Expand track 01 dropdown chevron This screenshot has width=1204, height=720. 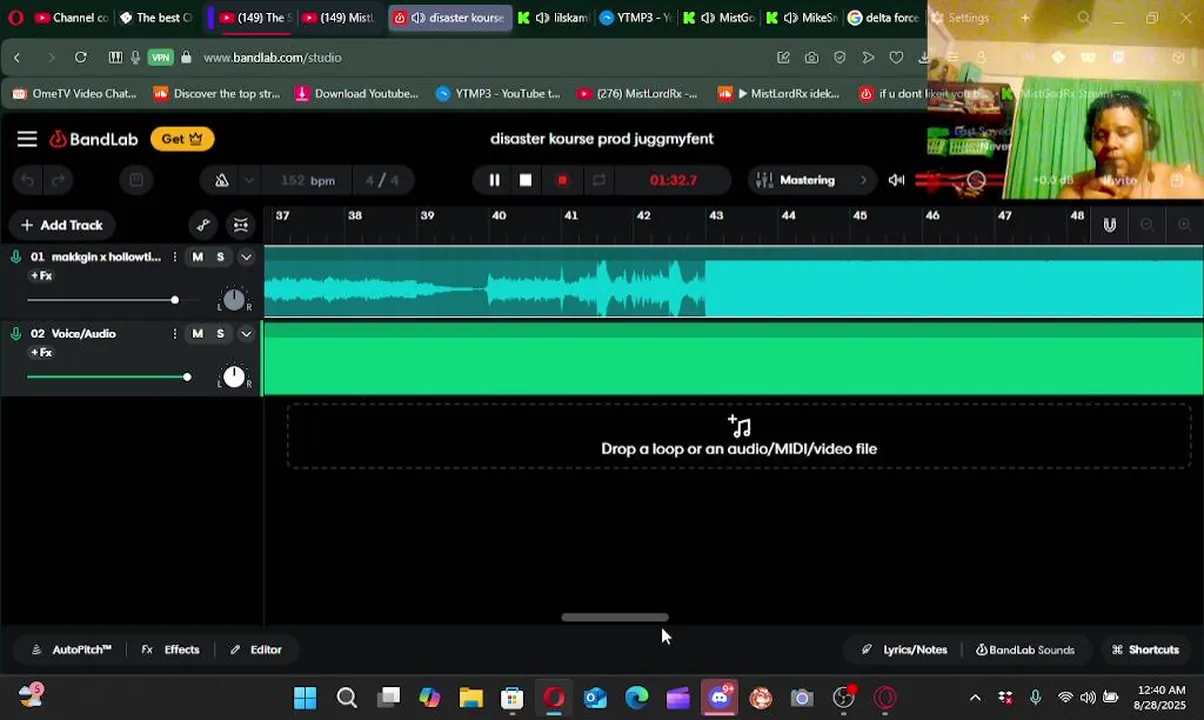point(246,257)
